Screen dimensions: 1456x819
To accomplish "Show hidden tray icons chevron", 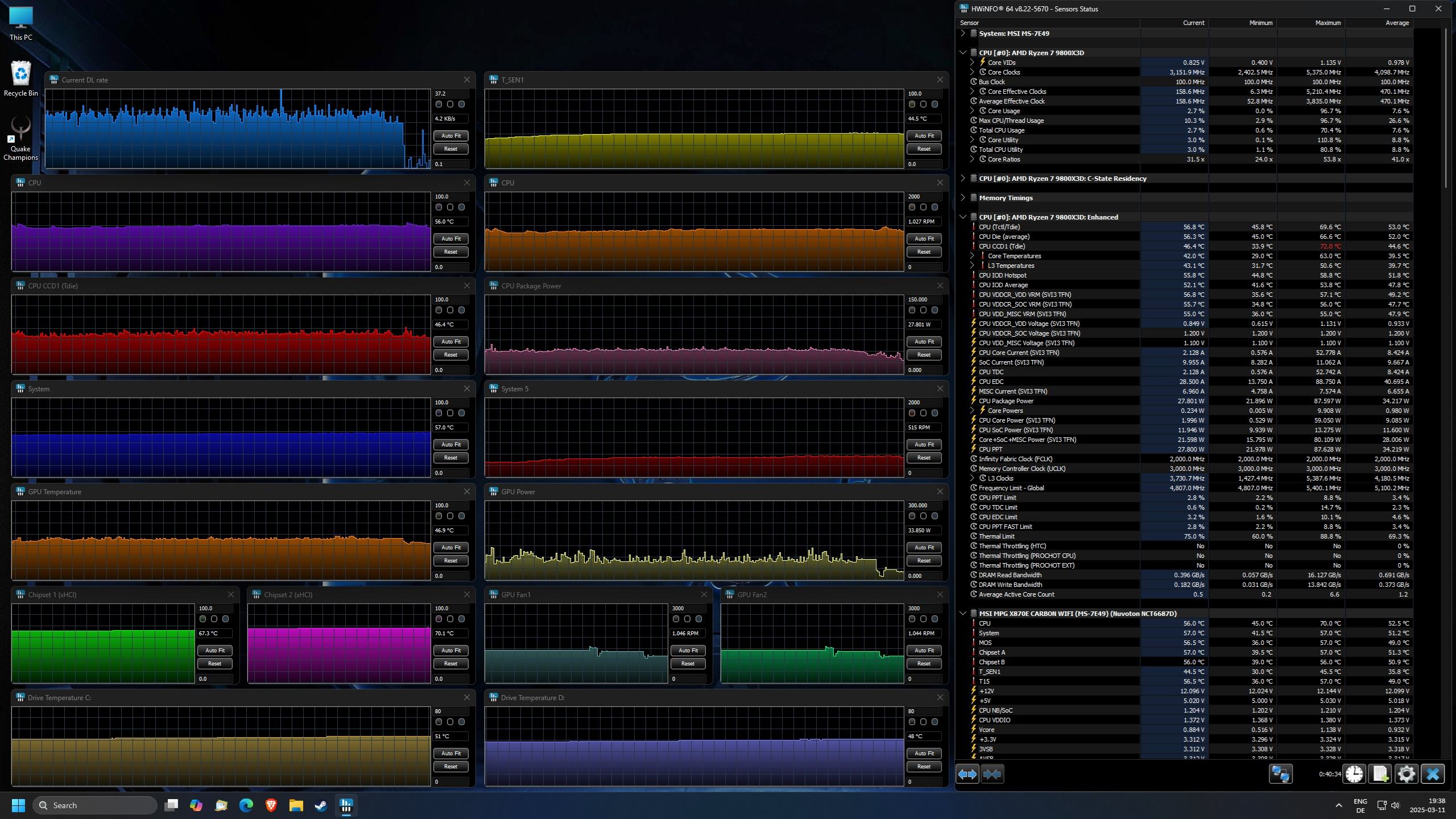I will point(1338,805).
